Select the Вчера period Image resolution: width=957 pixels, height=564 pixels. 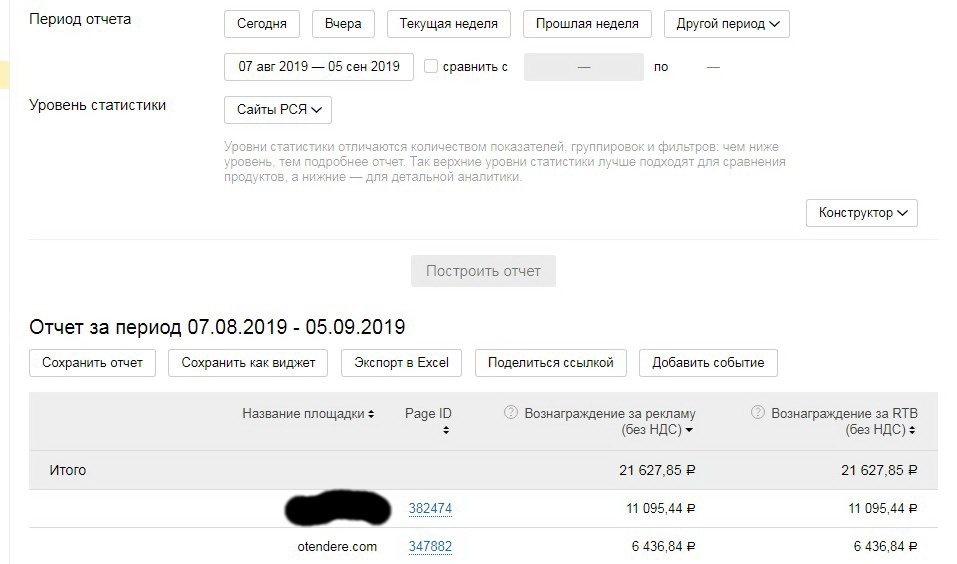click(343, 24)
